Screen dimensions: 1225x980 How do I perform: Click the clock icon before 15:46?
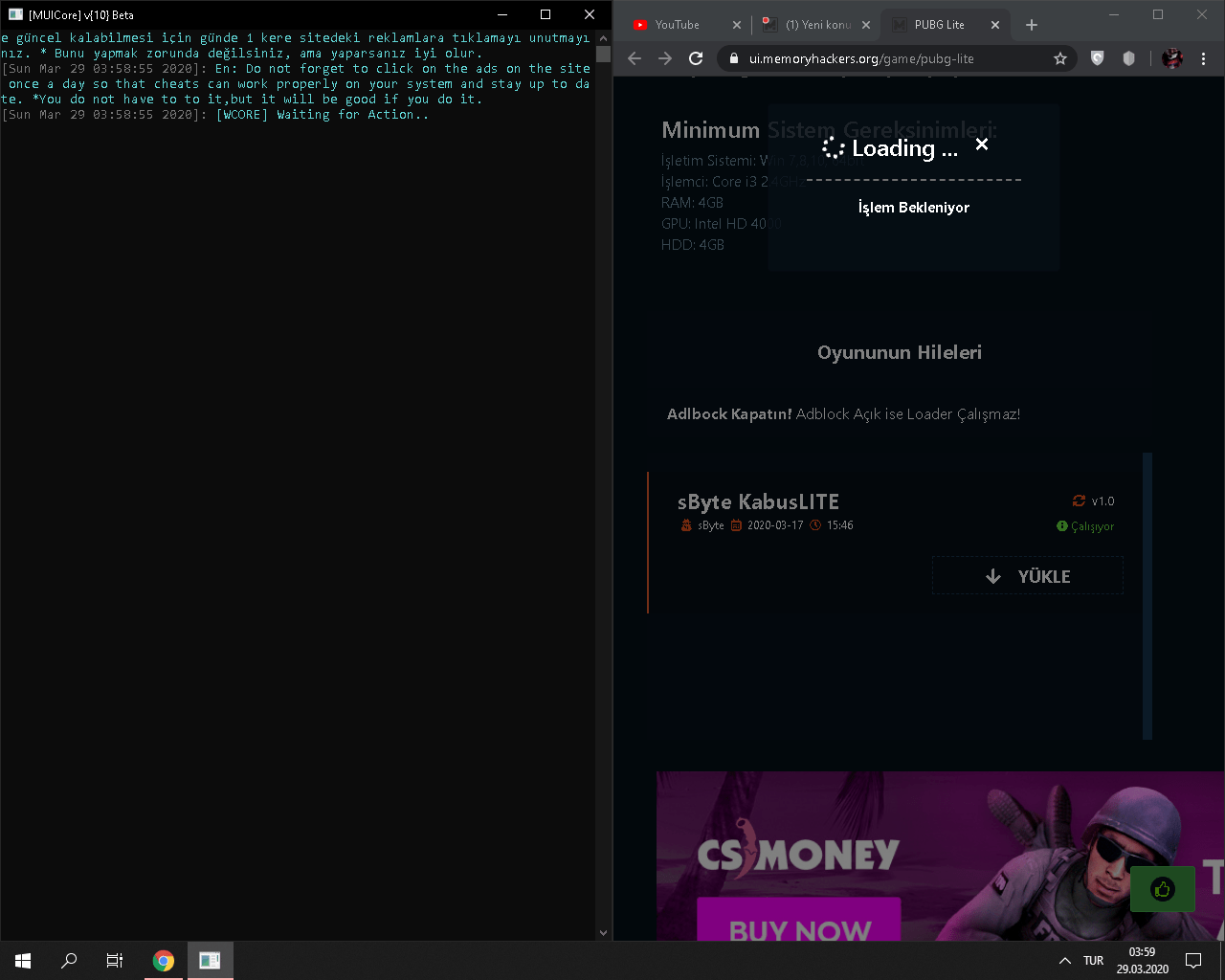coord(815,525)
